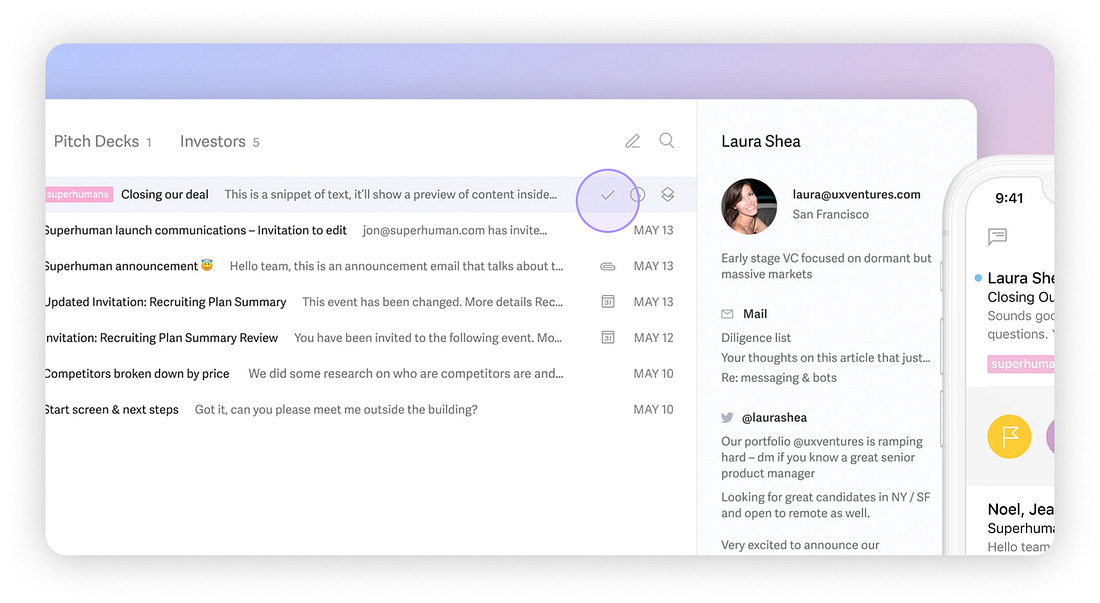Open the Diligence list mail link
The height and width of the screenshot is (603, 1100).
tap(756, 337)
